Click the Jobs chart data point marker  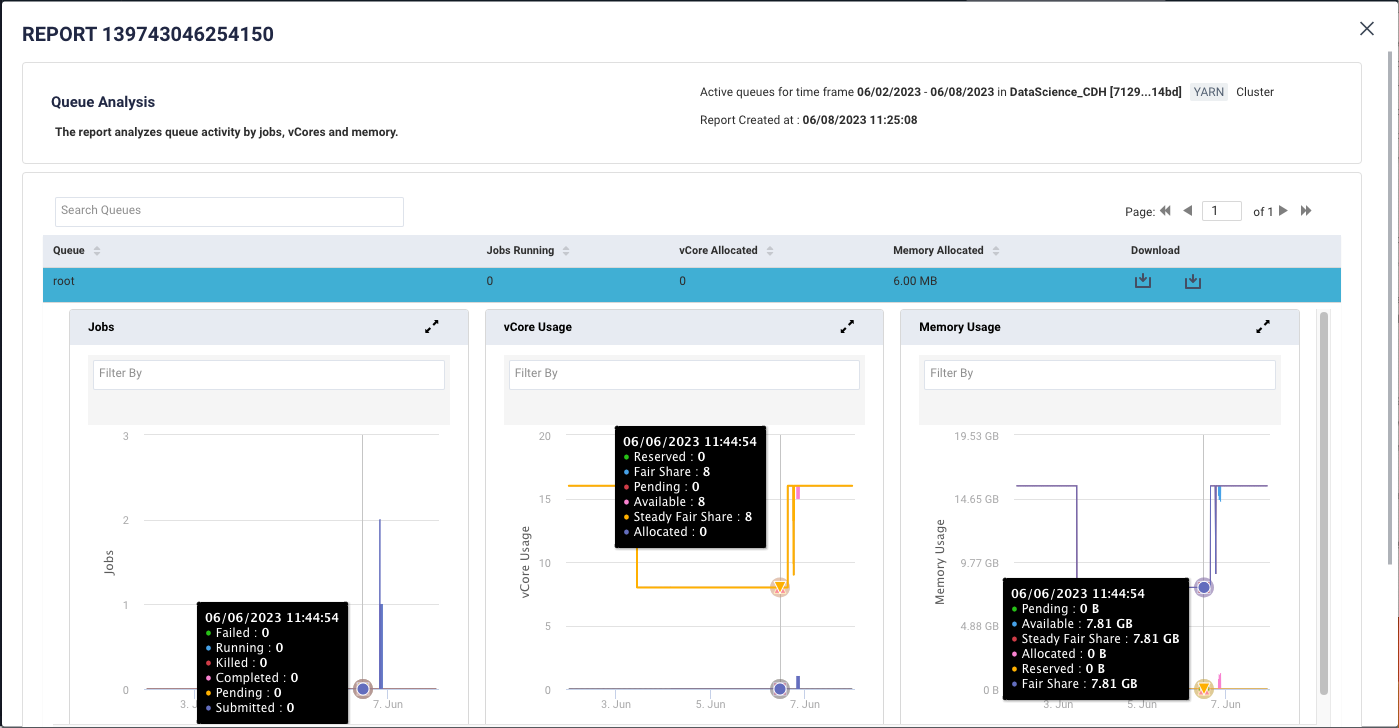363,689
